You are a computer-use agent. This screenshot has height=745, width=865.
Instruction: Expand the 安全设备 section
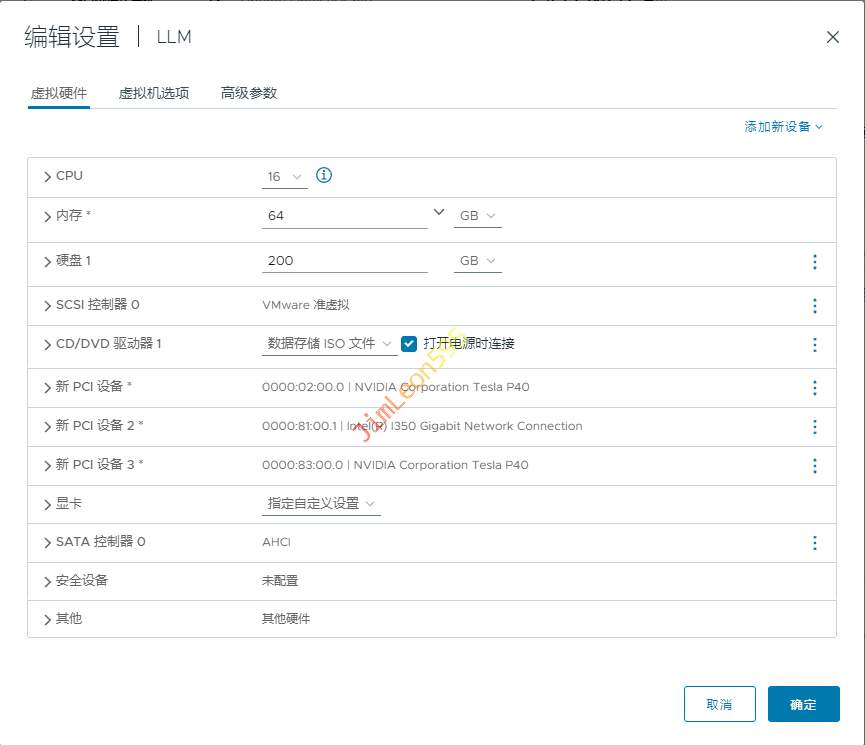48,581
